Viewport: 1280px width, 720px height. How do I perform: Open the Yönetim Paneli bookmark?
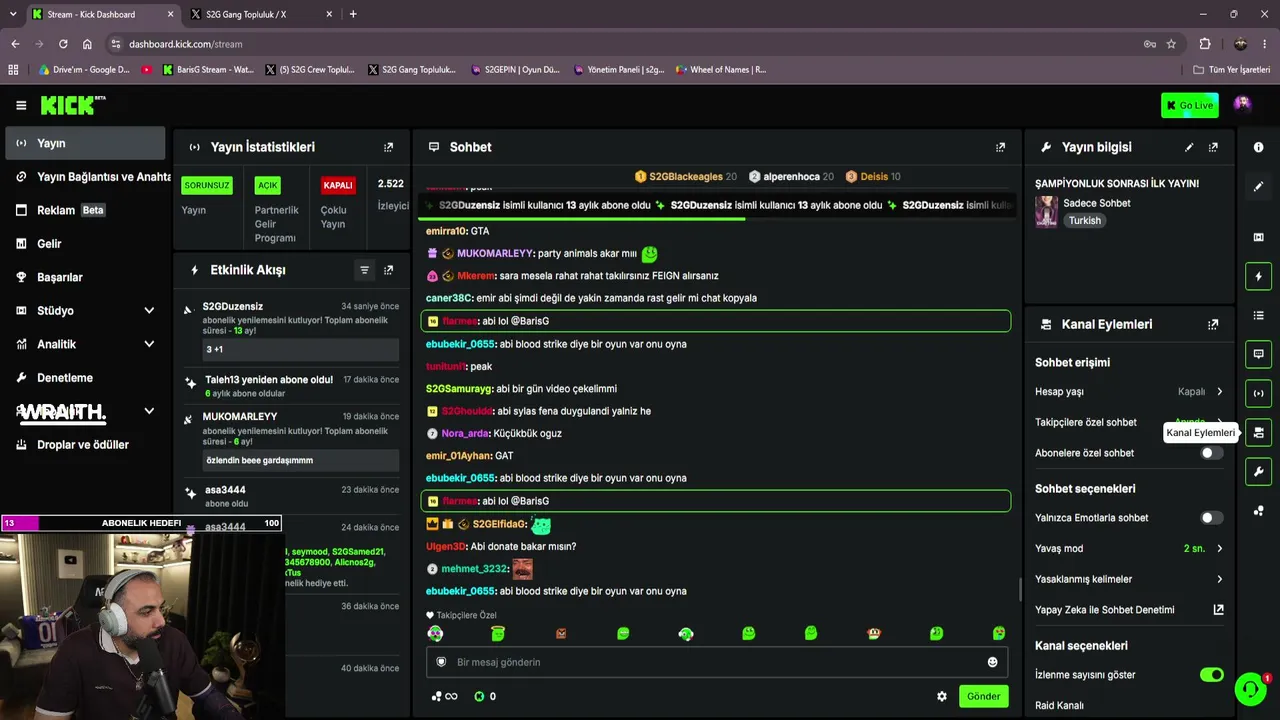coord(619,70)
